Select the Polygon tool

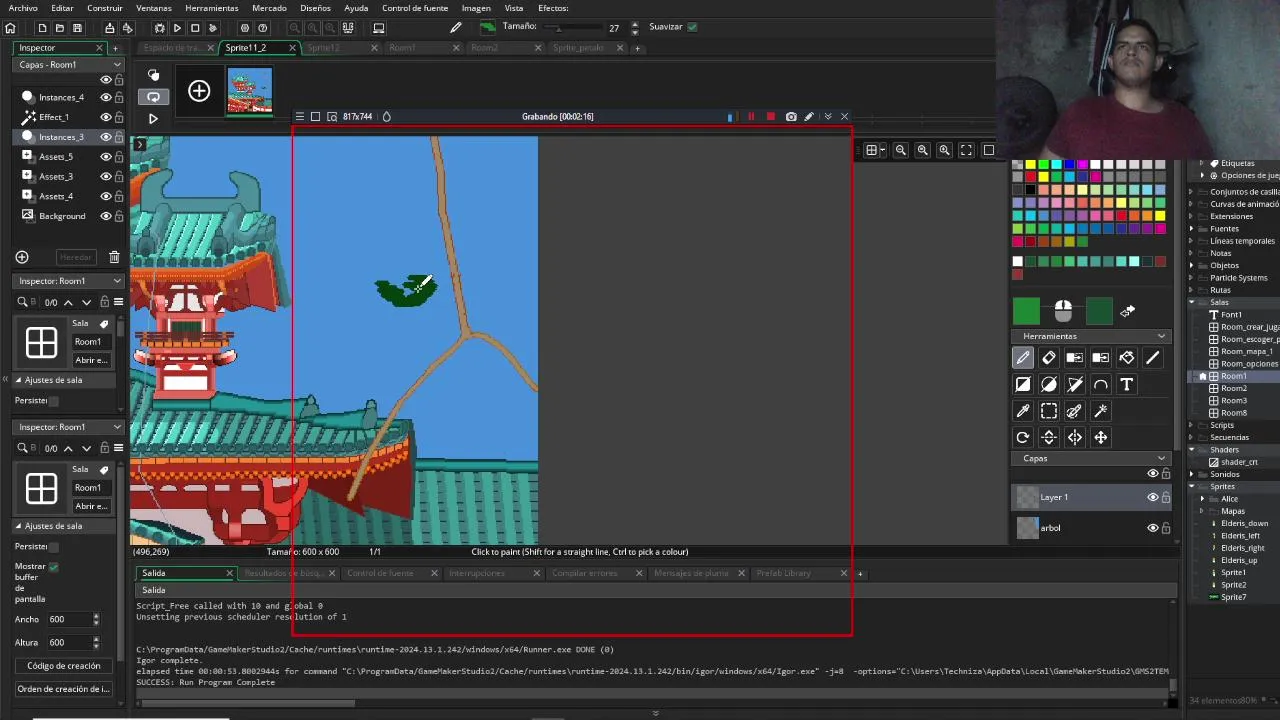click(x=1075, y=384)
